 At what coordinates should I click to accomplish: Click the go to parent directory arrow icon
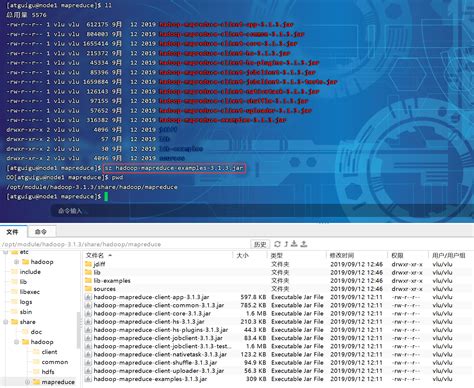pyautogui.click(x=286, y=244)
